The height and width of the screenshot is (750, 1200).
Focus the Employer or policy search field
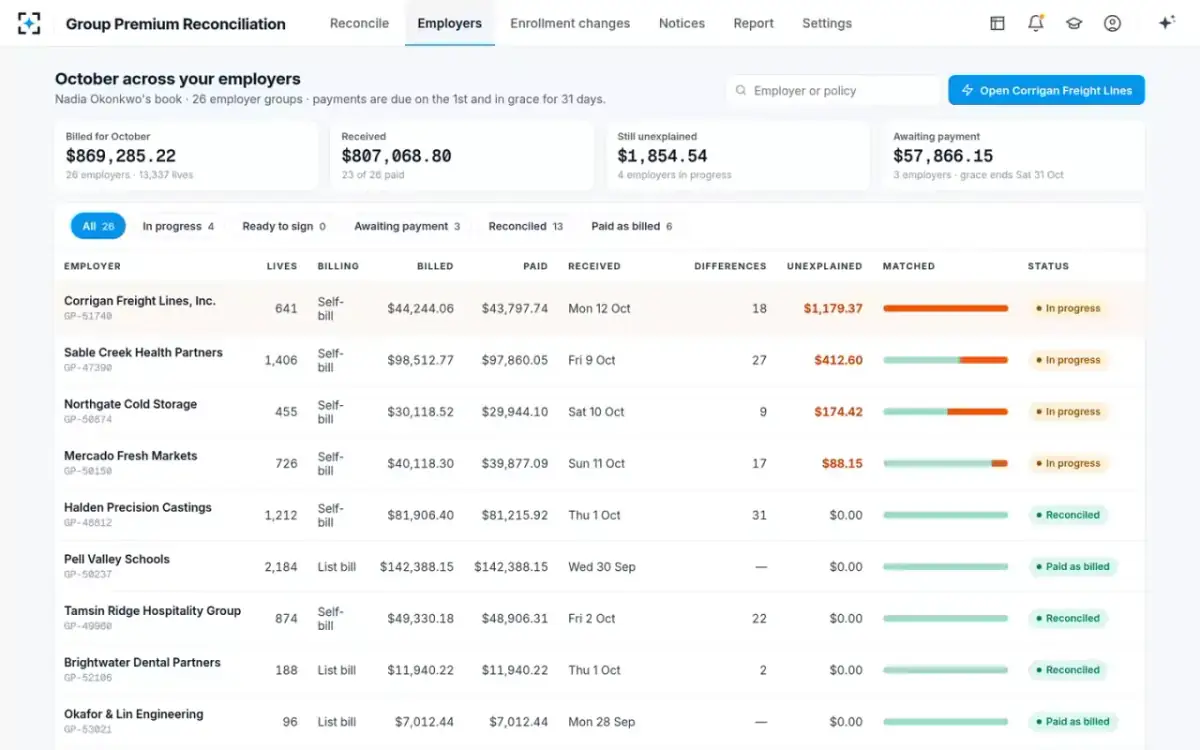pos(833,90)
